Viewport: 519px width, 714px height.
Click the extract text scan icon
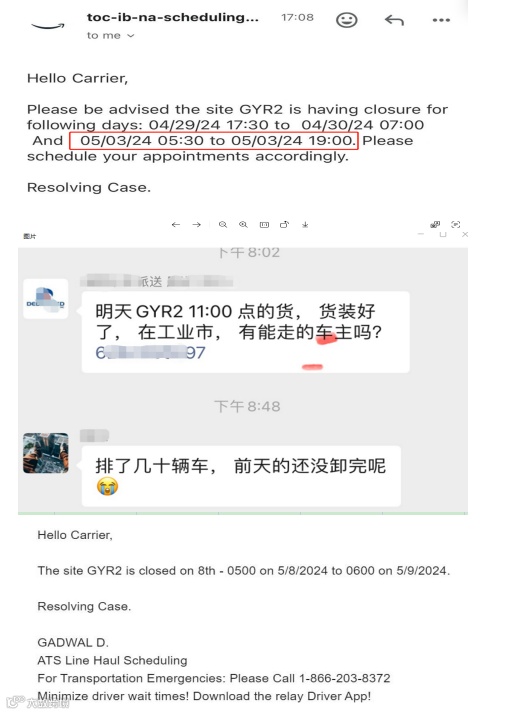456,224
